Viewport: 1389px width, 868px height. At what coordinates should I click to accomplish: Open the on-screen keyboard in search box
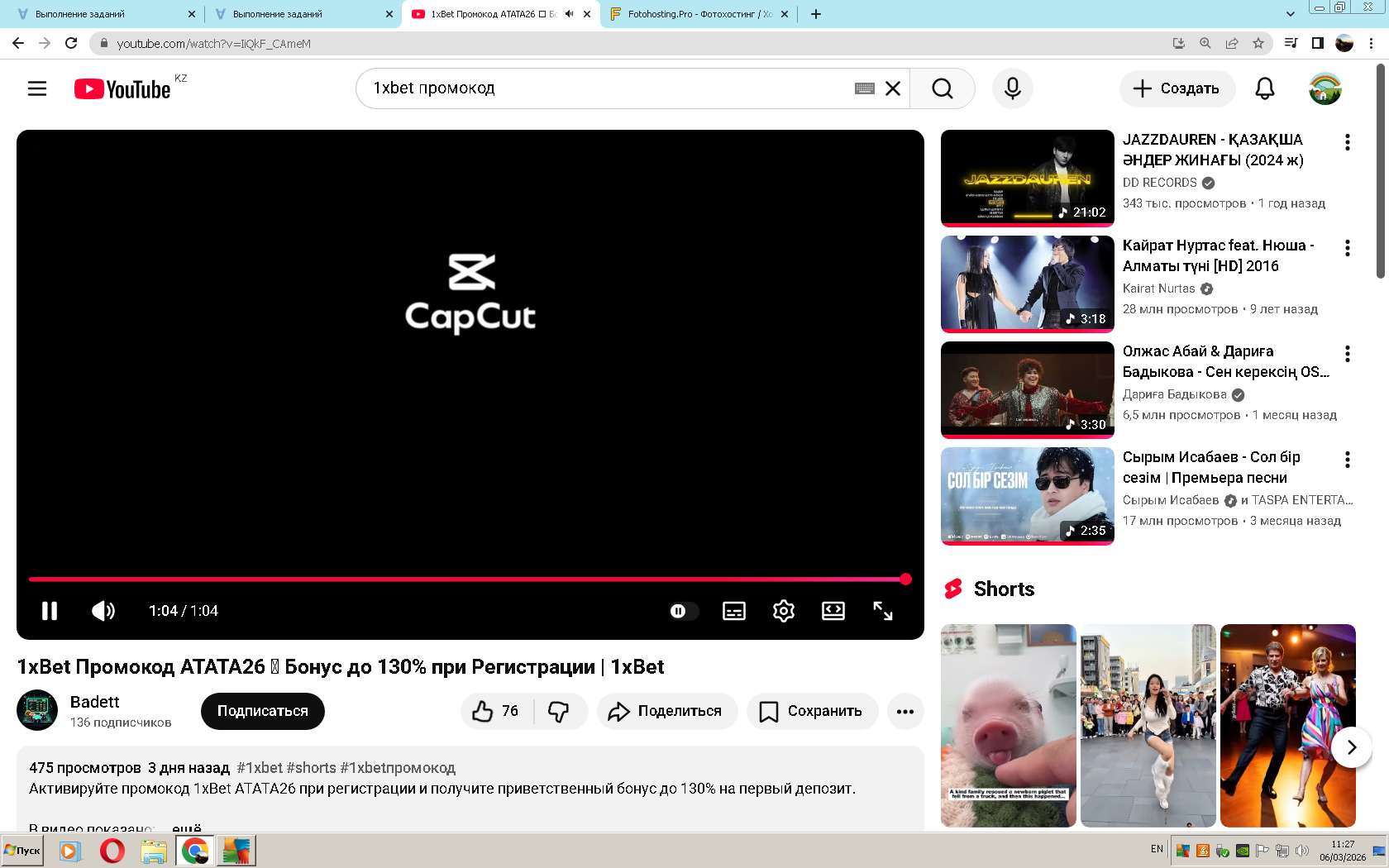click(x=865, y=88)
